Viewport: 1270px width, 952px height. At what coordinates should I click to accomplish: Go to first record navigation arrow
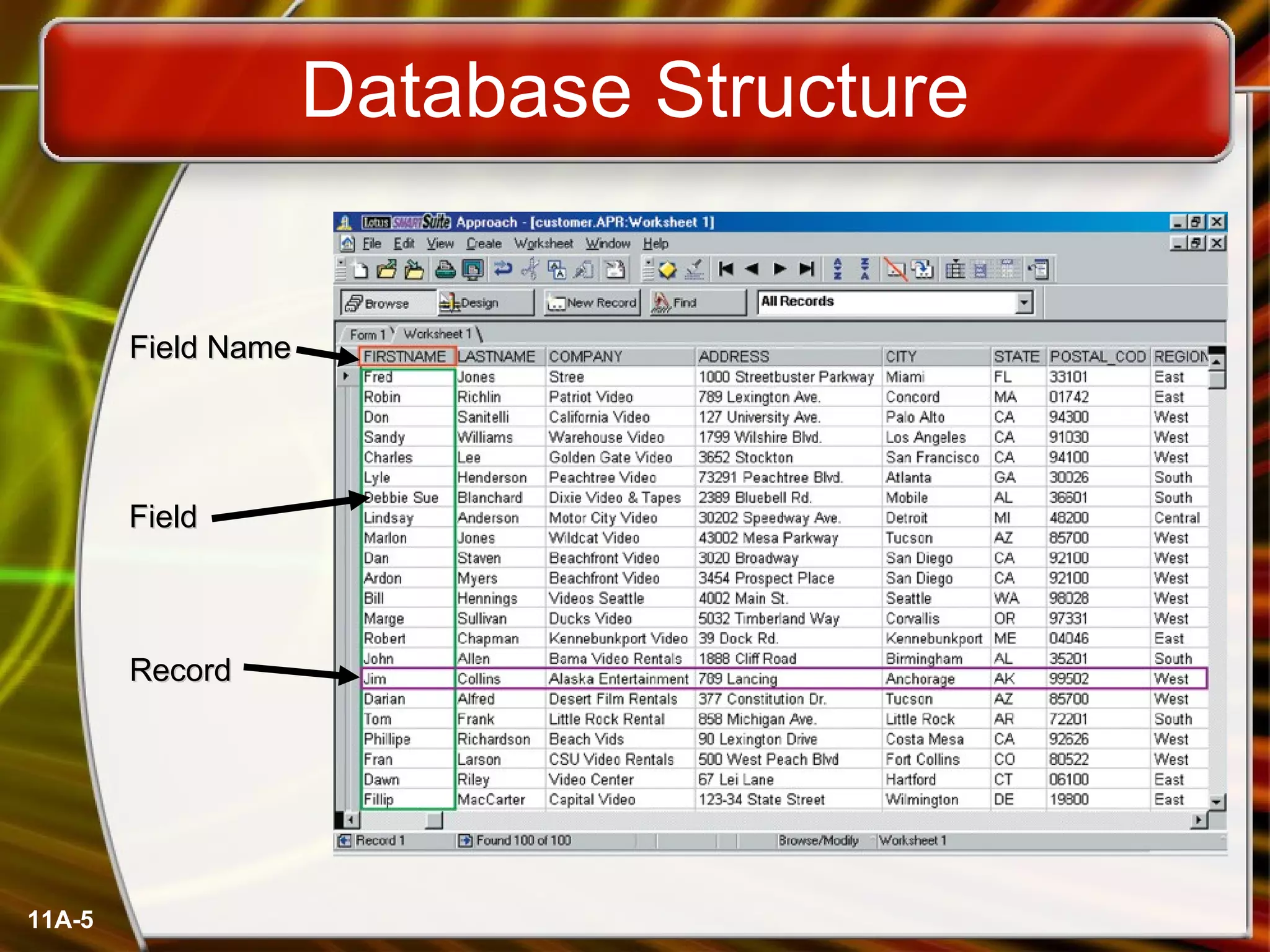(726, 269)
